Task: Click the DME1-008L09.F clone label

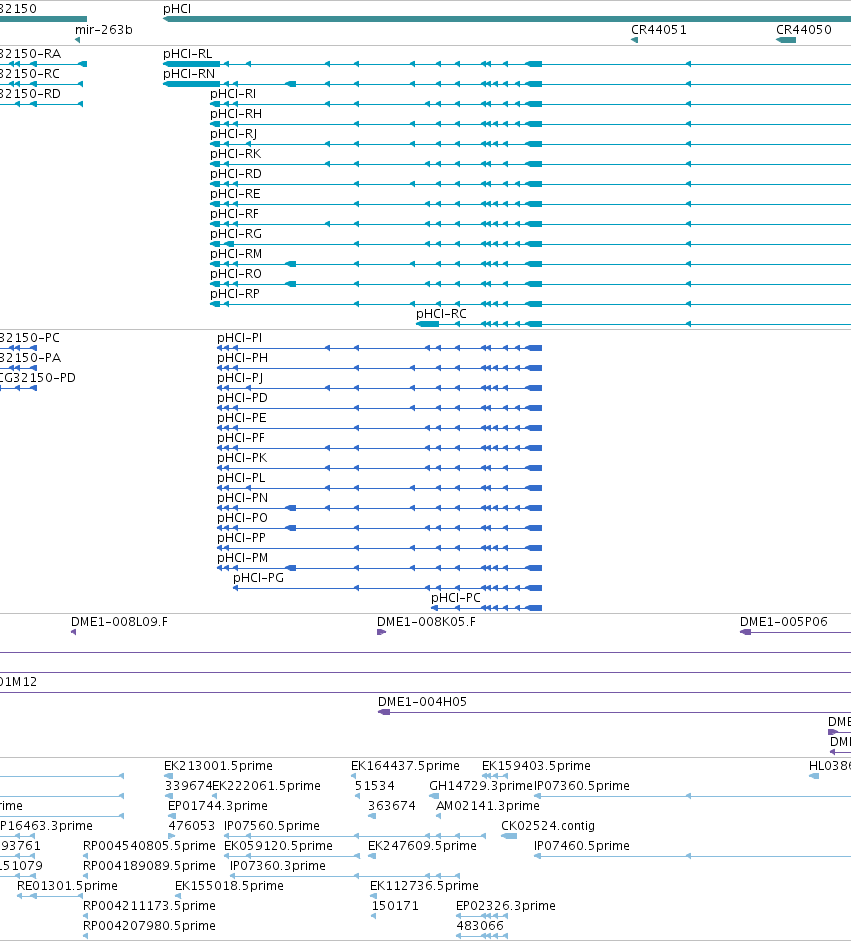Action: [x=119, y=622]
